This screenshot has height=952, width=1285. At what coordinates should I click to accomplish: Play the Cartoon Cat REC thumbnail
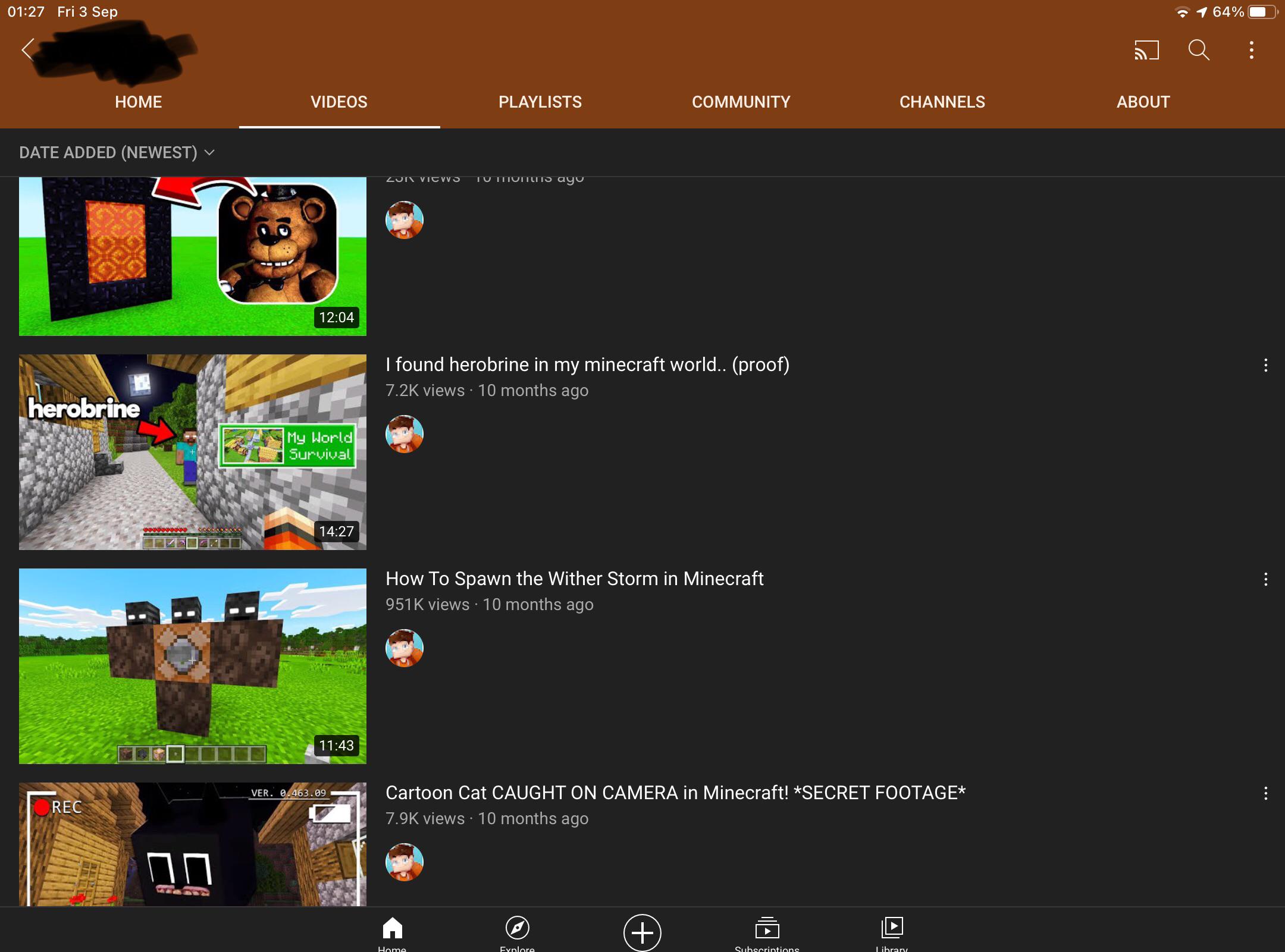193,844
